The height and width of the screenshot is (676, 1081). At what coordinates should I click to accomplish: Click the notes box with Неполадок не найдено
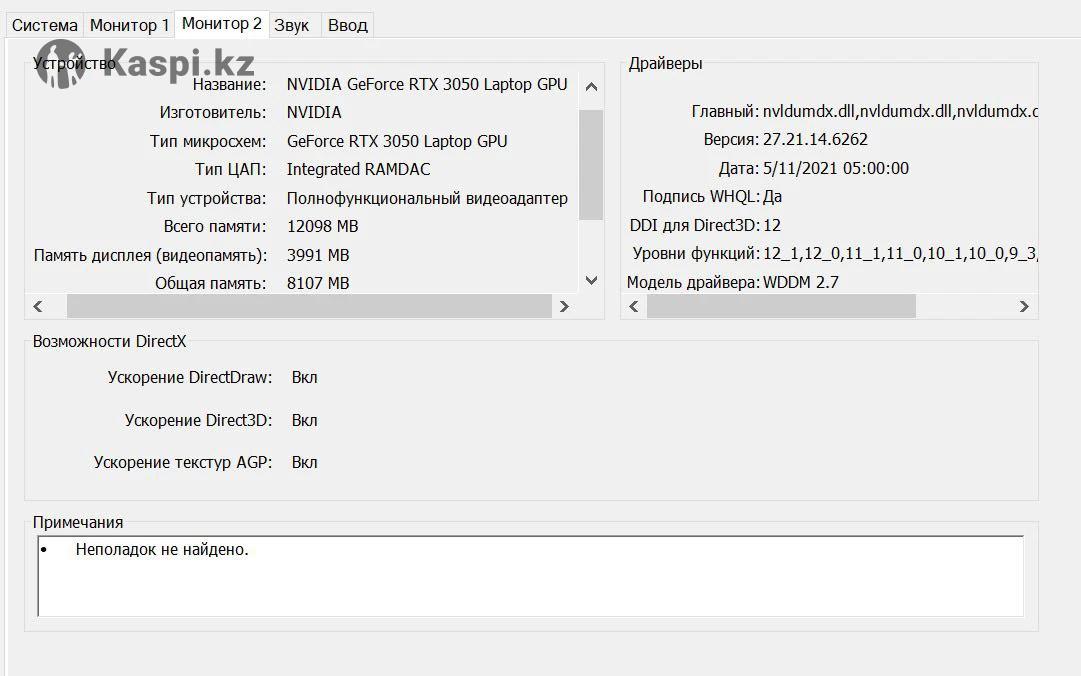530,576
